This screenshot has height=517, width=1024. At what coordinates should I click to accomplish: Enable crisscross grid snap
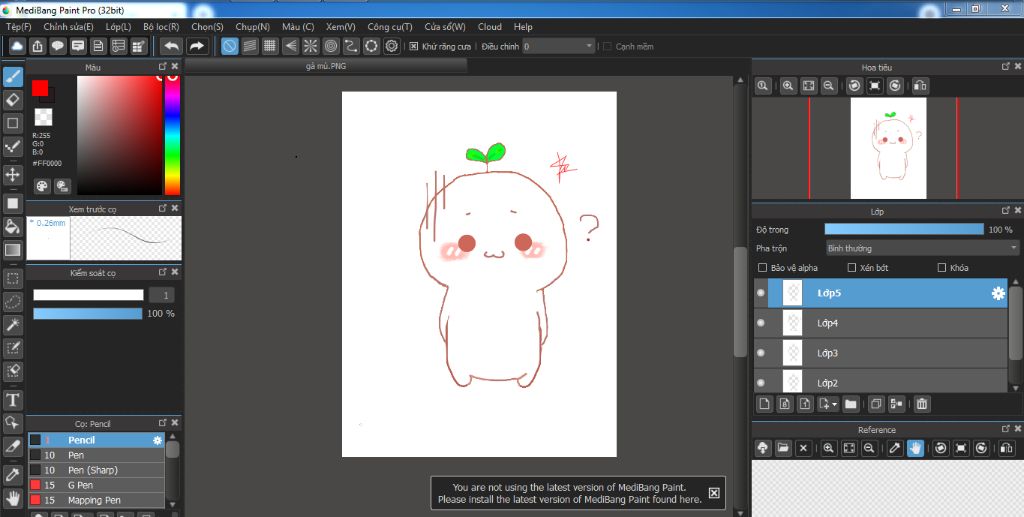click(x=270, y=46)
